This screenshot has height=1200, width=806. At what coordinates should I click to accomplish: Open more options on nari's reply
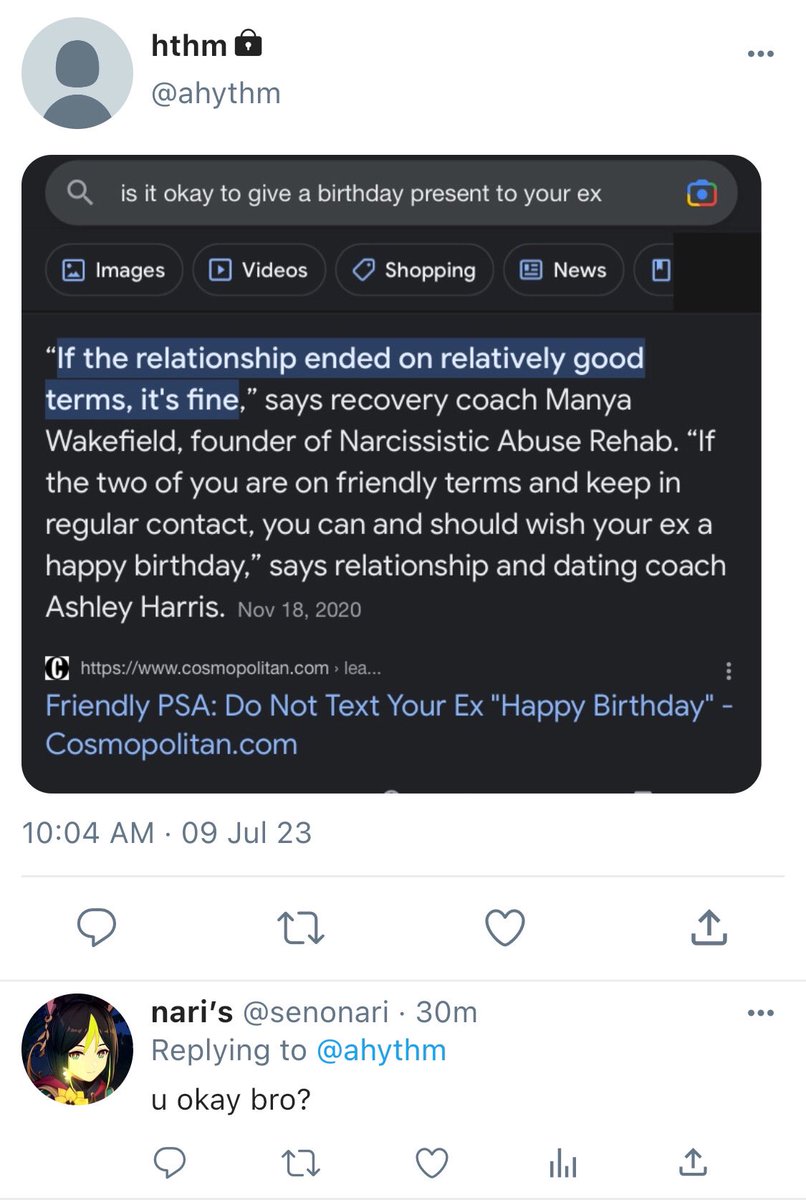(761, 1013)
